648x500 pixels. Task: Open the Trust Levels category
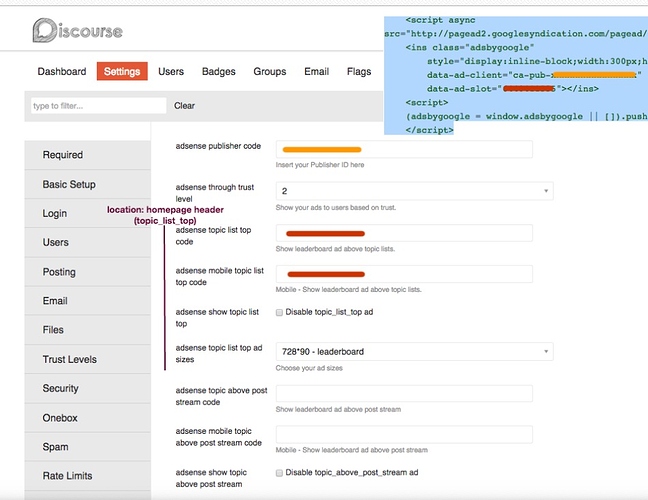click(x=88, y=360)
